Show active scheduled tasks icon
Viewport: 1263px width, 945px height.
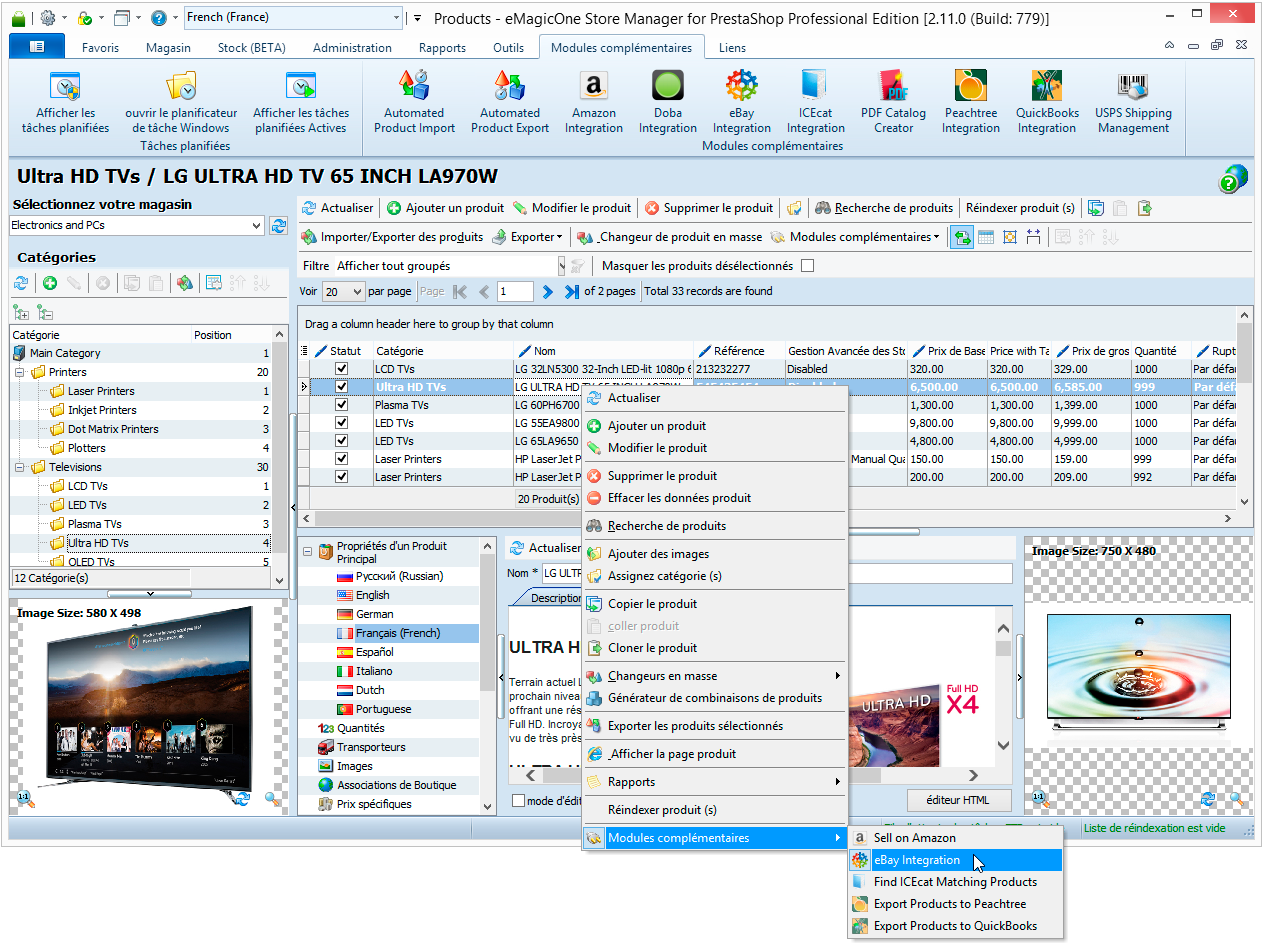tap(301, 85)
